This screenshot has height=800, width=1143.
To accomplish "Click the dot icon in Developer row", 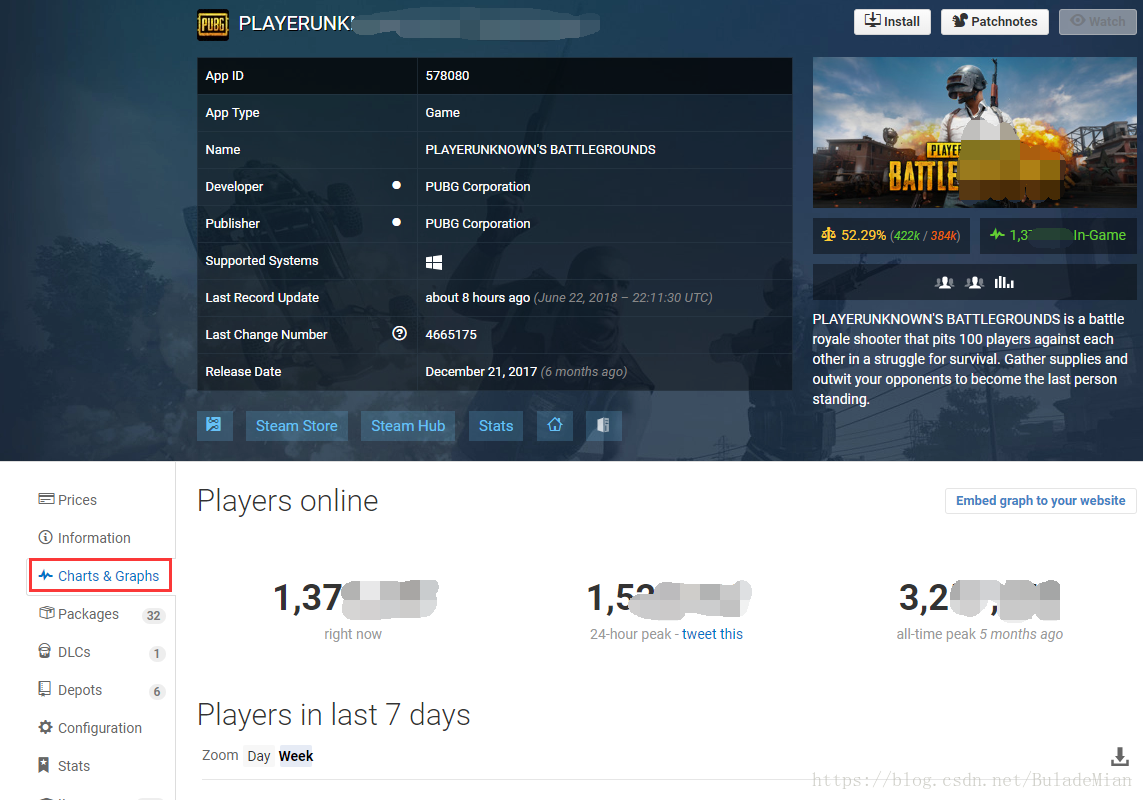I will pos(397,185).
